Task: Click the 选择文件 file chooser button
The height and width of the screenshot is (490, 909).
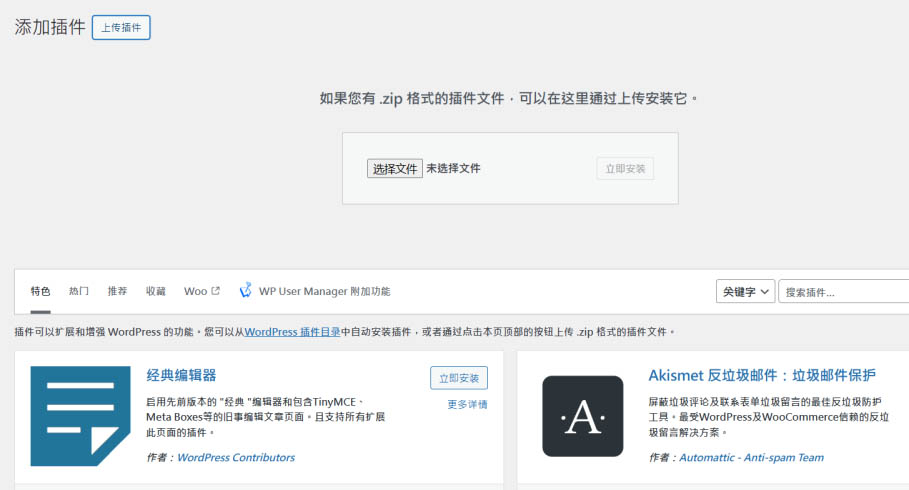Action: (x=395, y=169)
